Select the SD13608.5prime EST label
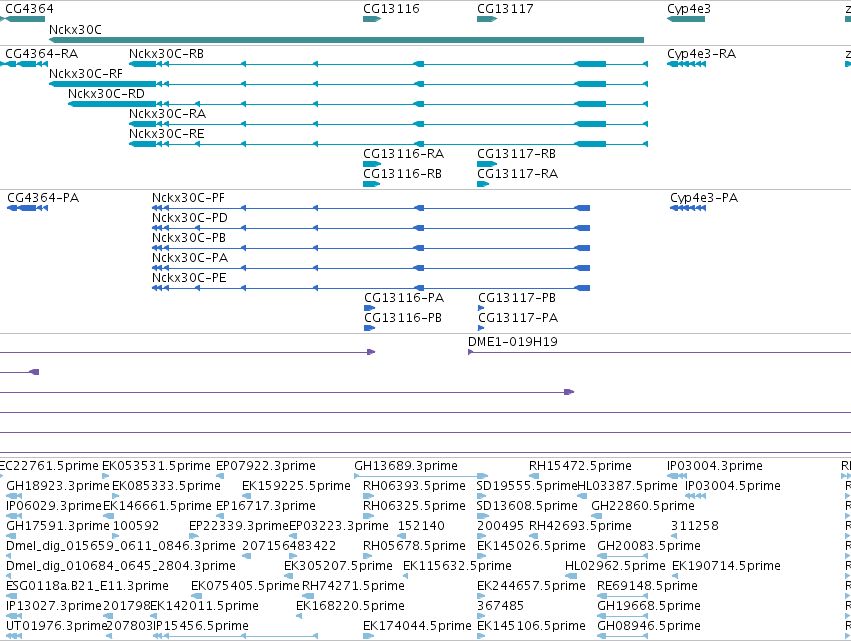Image resolution: width=851 pixels, height=641 pixels. click(528, 506)
